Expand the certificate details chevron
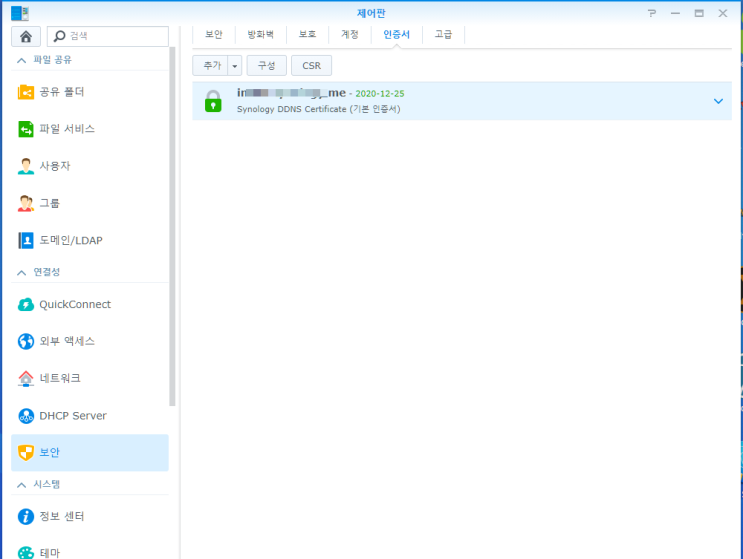743x559 pixels. [718, 101]
